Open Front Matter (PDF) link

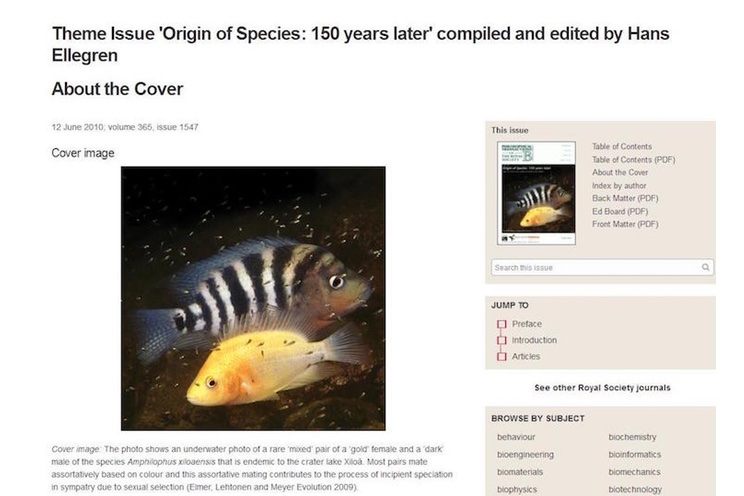click(x=625, y=225)
